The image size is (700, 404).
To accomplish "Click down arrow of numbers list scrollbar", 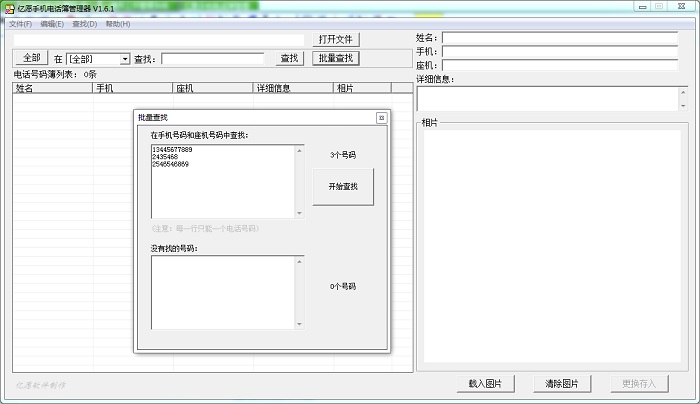I will point(300,213).
